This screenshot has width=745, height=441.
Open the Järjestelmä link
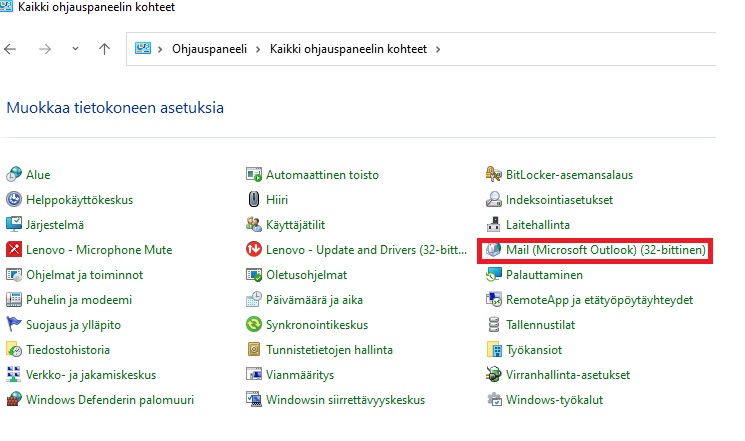click(x=55, y=225)
